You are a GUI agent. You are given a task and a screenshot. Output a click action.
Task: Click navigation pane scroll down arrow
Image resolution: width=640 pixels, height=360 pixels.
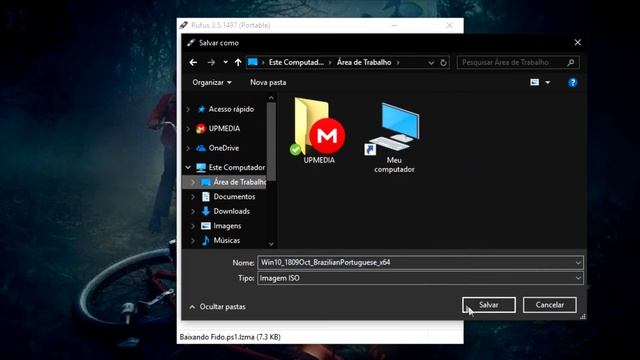(x=271, y=244)
